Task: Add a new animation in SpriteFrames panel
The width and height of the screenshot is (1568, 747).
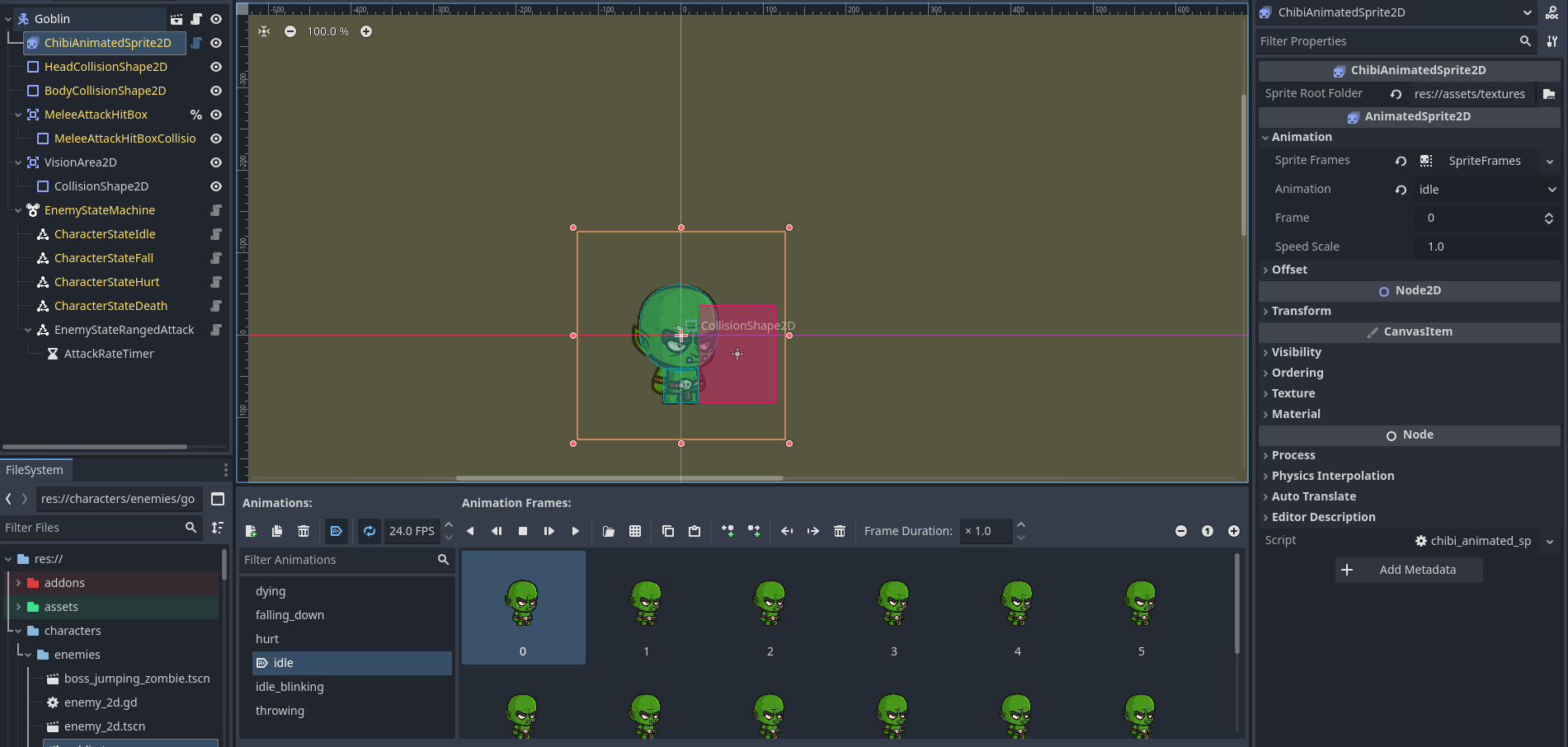Action: tap(251, 531)
